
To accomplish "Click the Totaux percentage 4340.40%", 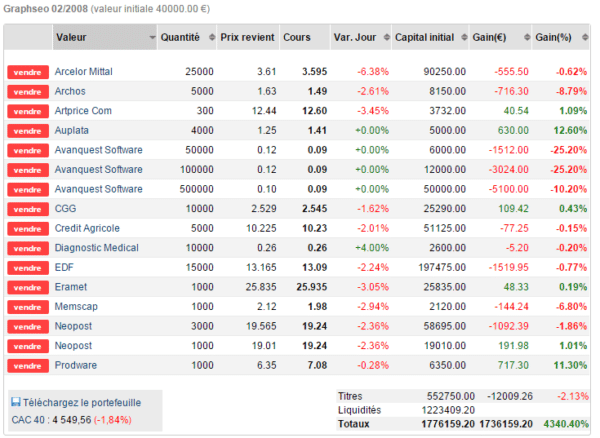I will pos(566,424).
